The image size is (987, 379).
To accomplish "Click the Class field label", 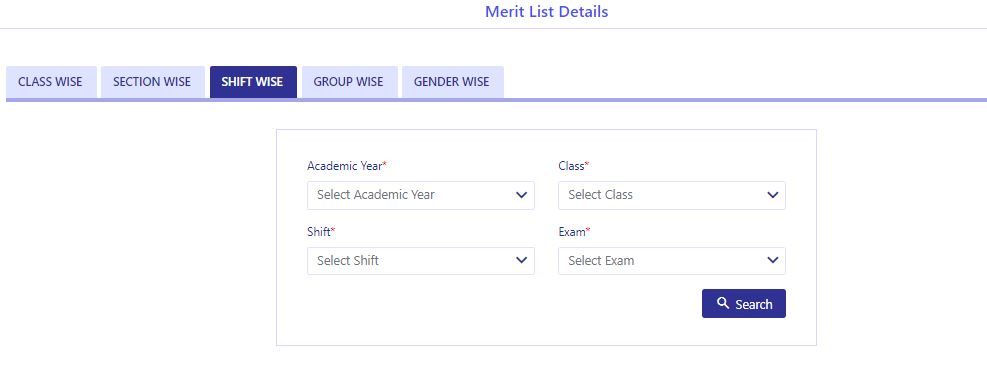I will pyautogui.click(x=573, y=166).
